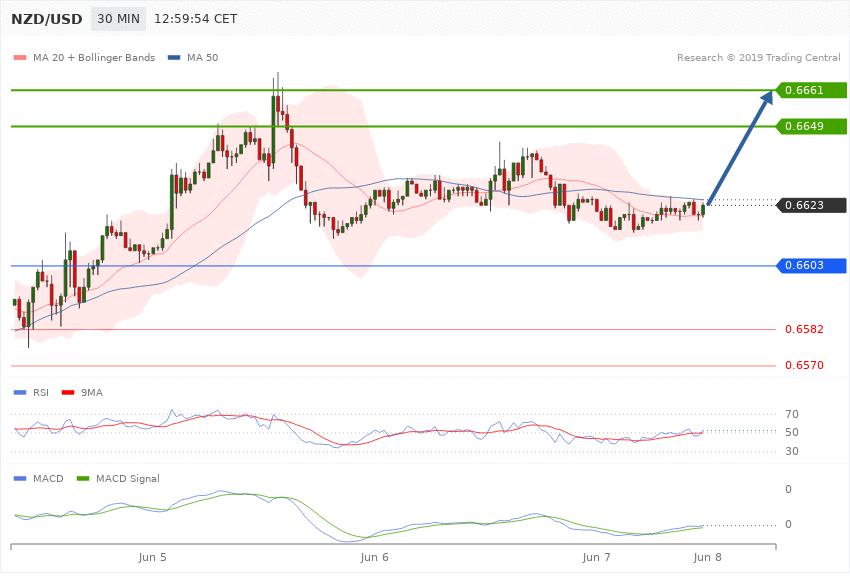Viewport: 850px width, 576px height.
Task: Click the 12:59:54 CET timestamp
Action: tap(196, 19)
